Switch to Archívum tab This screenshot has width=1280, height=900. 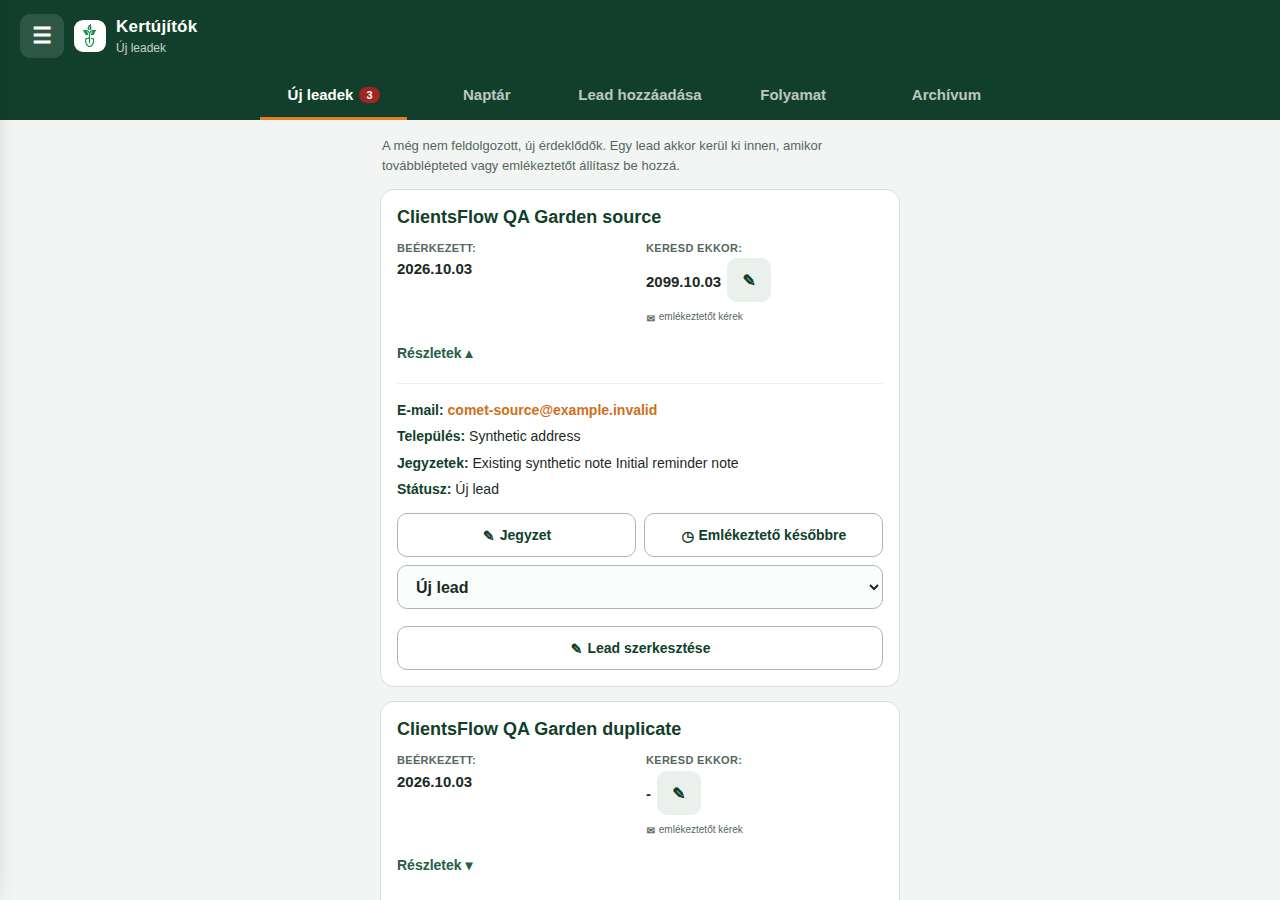pos(946,96)
